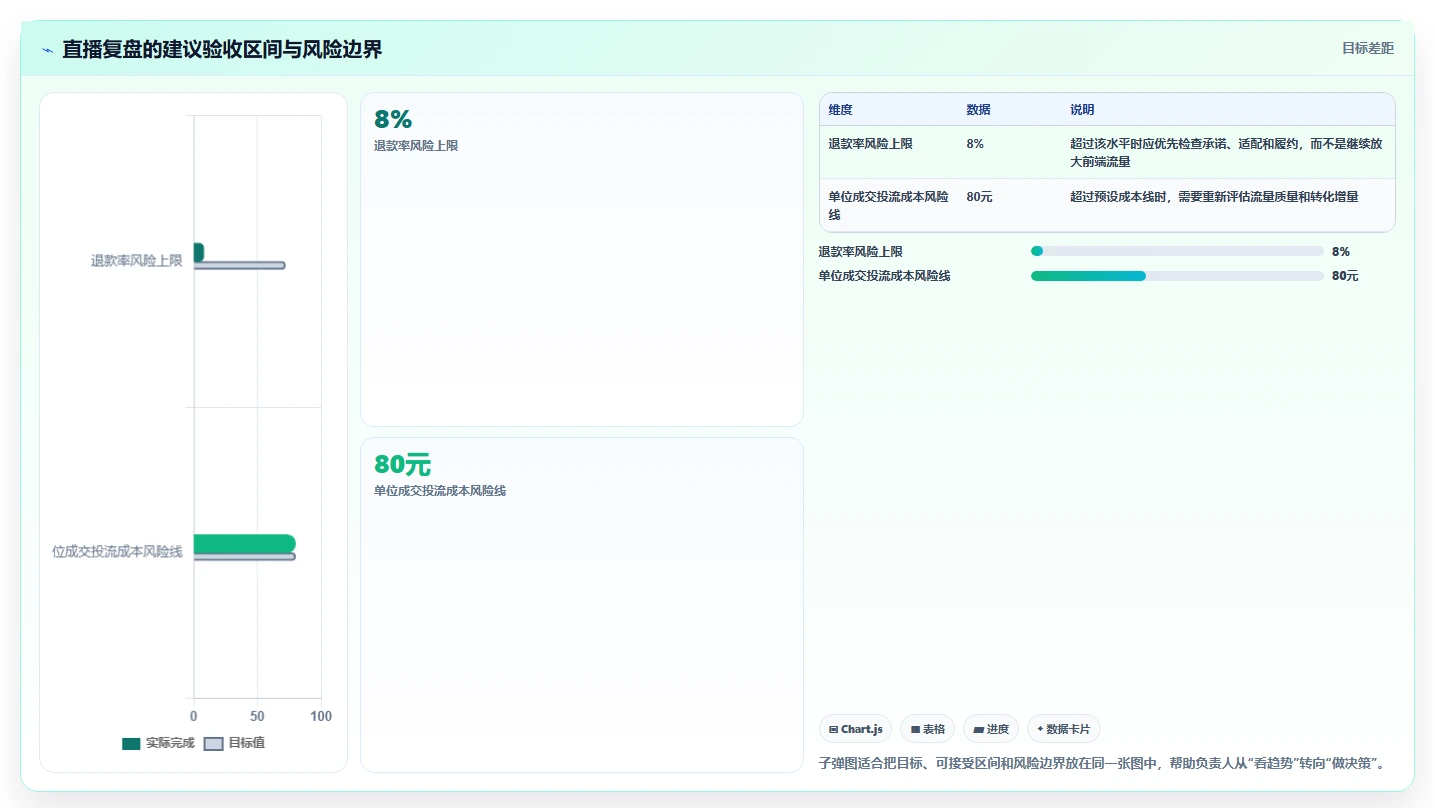The image size is (1435, 808).
Task: Click the diamond icon in 数据卡片 tag
Action: pos(1040,729)
